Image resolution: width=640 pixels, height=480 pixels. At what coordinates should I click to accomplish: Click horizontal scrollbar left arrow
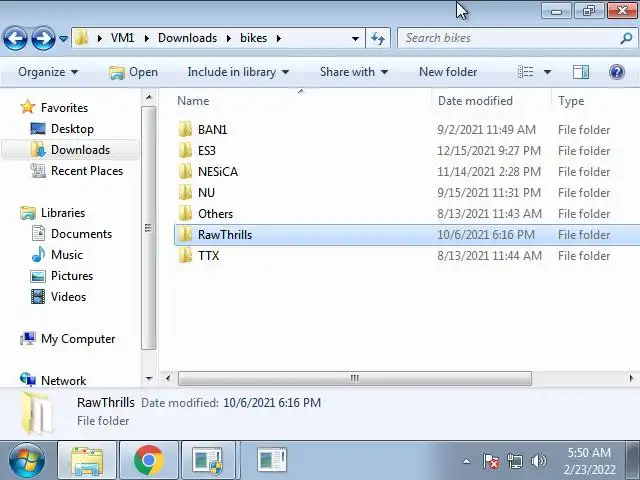(x=168, y=378)
